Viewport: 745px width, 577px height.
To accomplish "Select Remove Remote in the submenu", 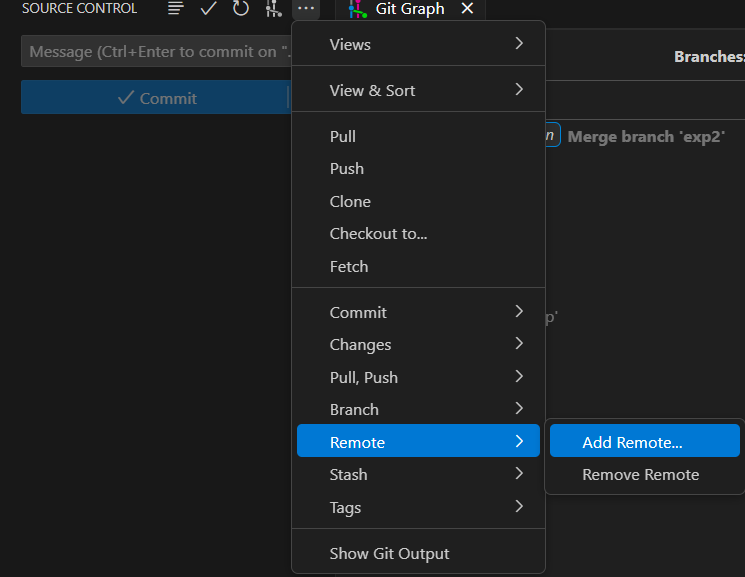I will (640, 474).
